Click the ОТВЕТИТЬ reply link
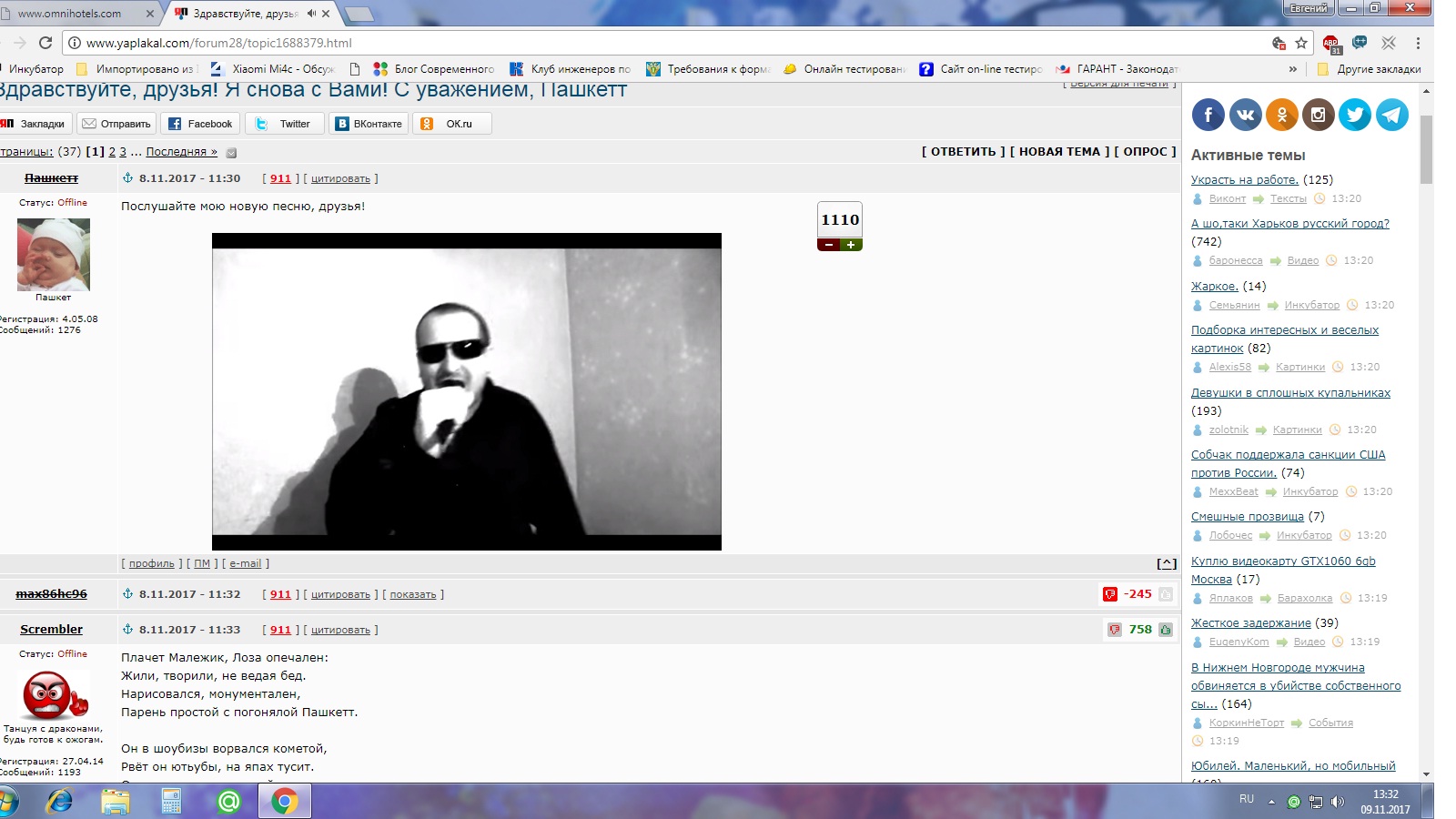Image resolution: width=1456 pixels, height=819 pixels. pyautogui.click(x=964, y=152)
